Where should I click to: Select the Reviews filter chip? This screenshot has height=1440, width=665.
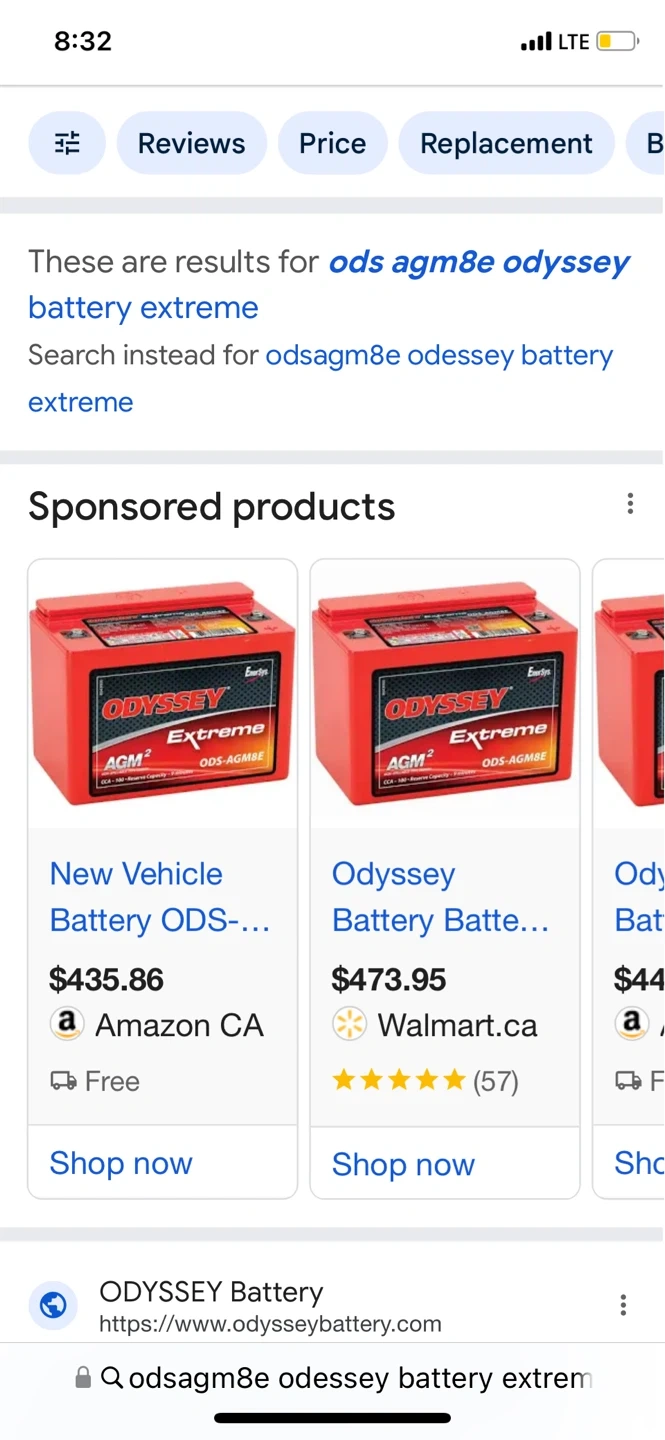click(x=191, y=143)
